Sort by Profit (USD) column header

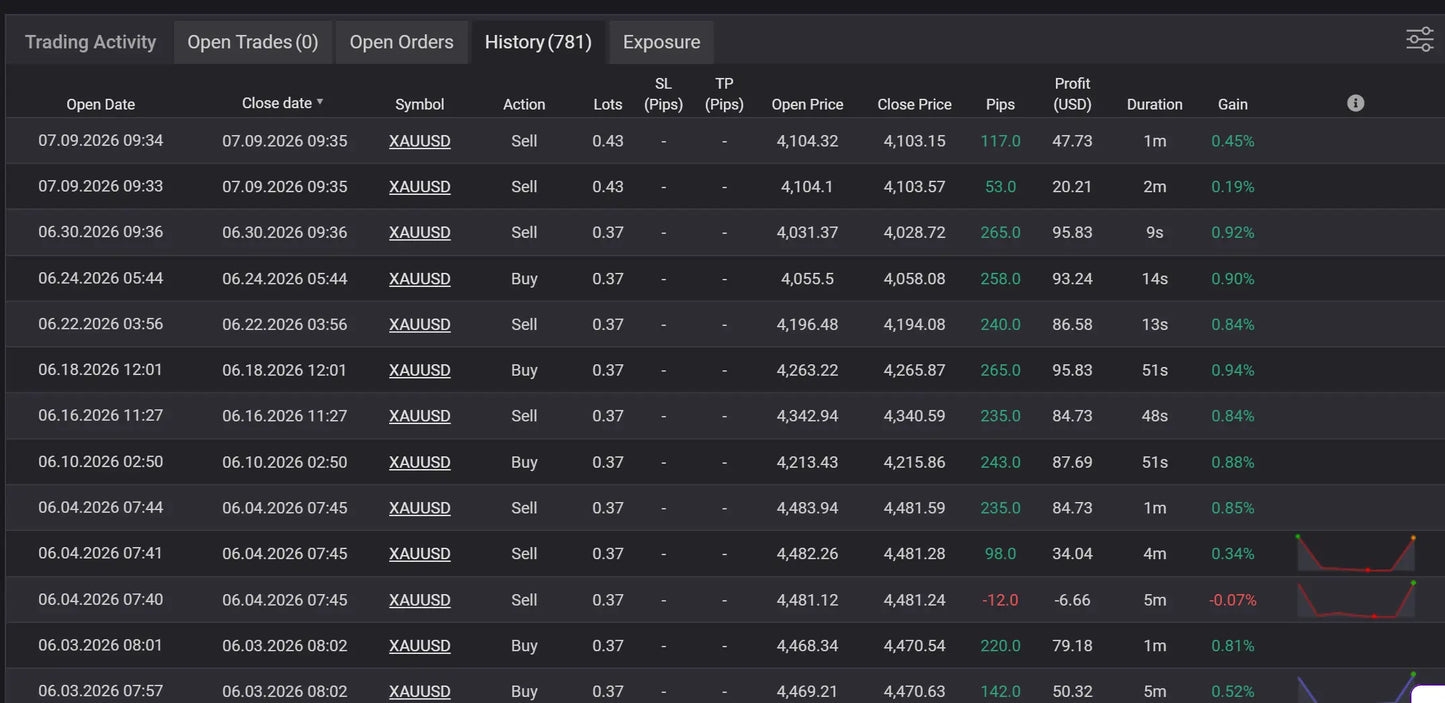coord(1072,94)
